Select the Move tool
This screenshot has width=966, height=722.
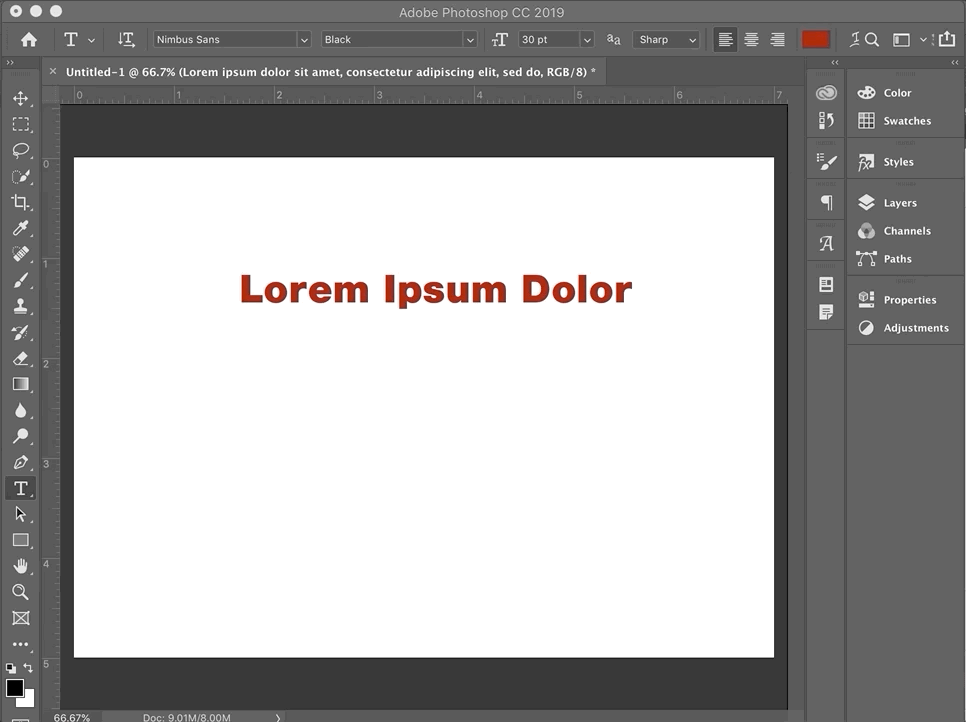pos(20,99)
